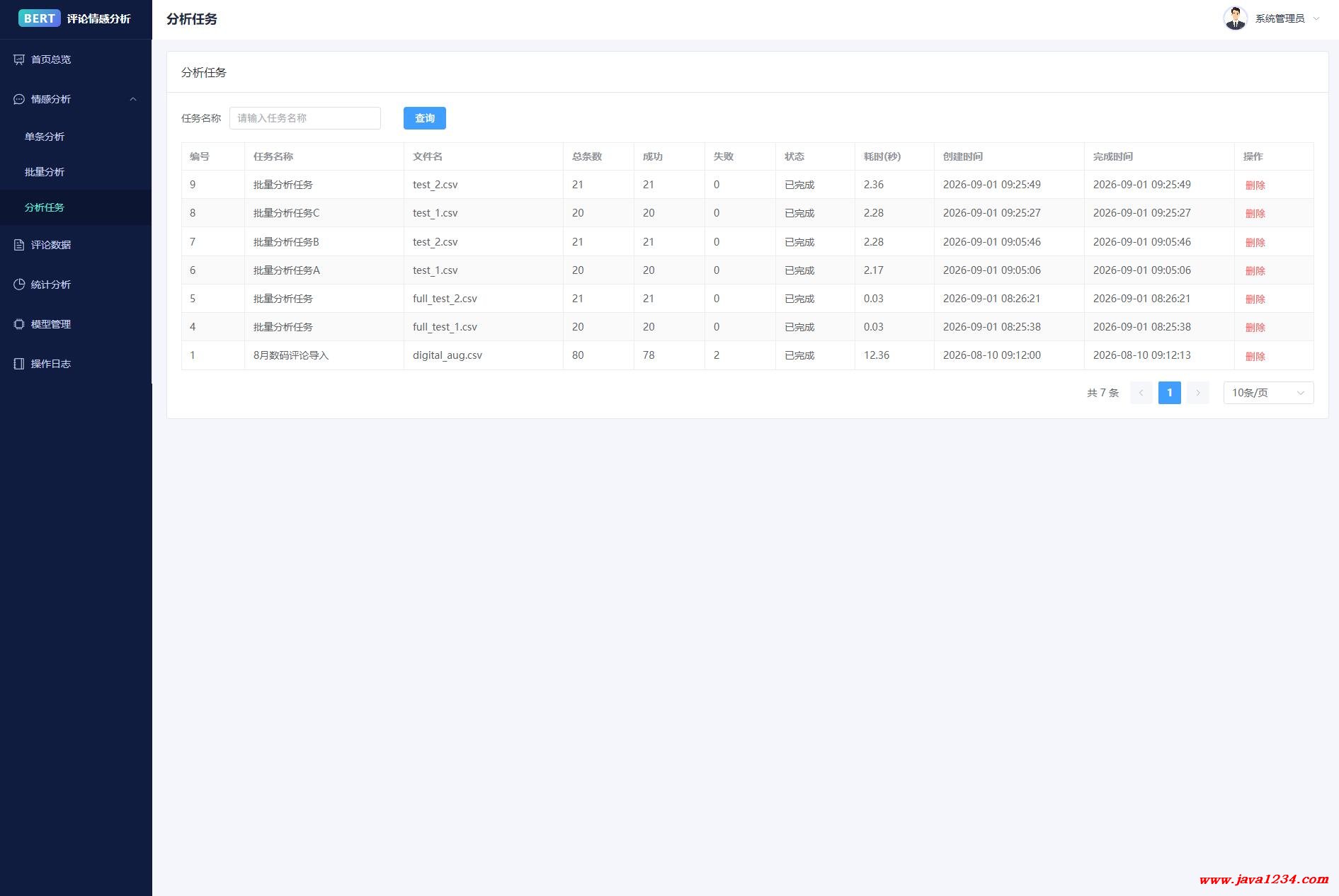Click the 操作日志 notebook icon
1339x896 pixels.
(19, 364)
